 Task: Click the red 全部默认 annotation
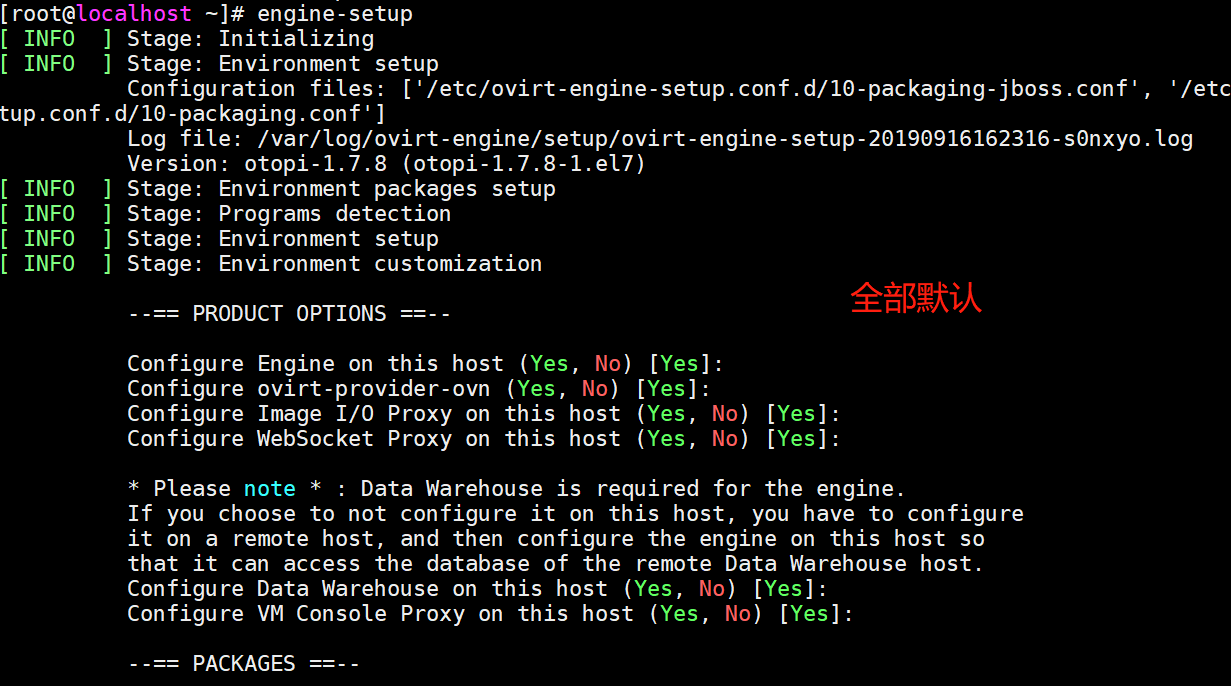coord(916,298)
